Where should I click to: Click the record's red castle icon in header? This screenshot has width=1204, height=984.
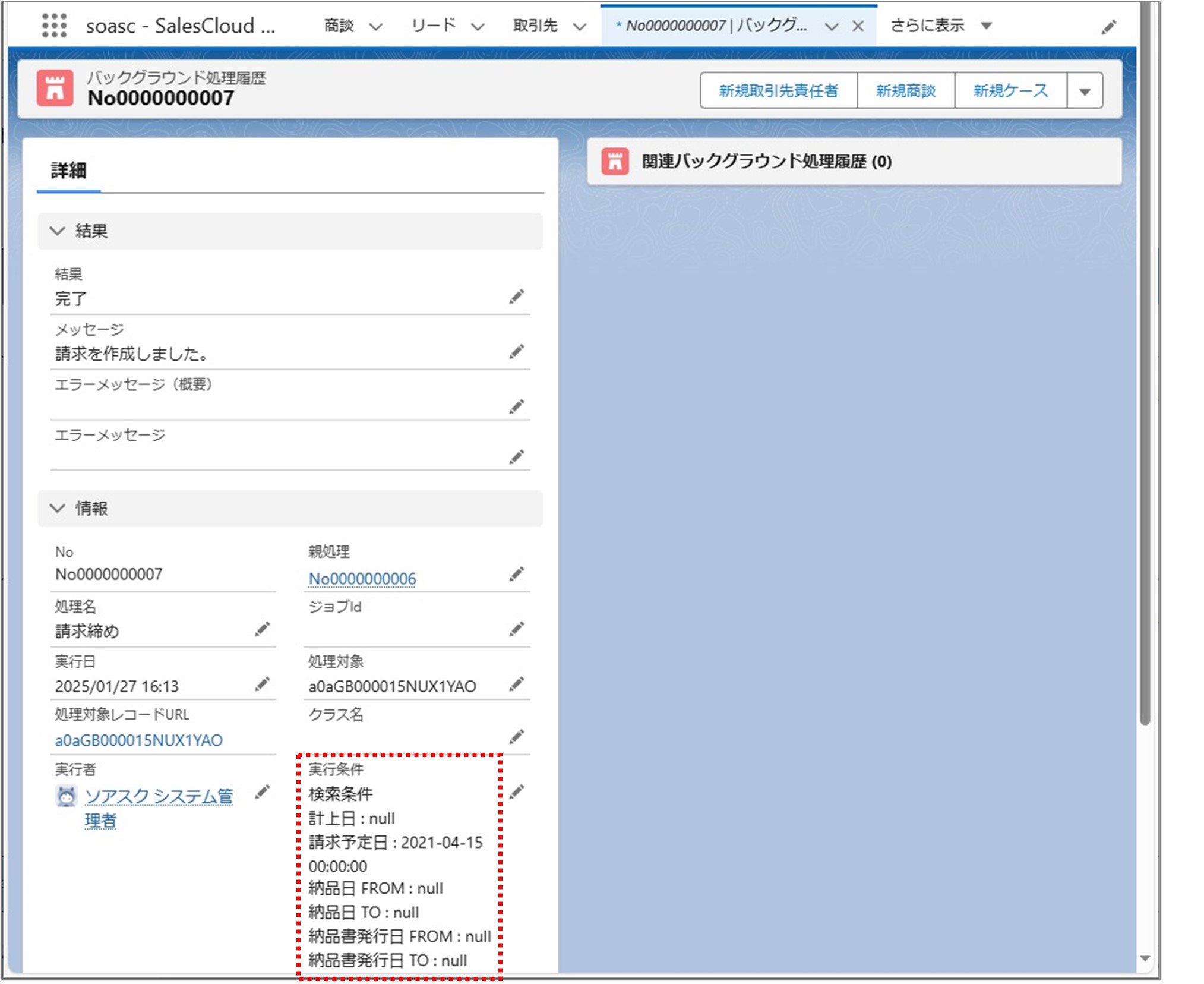tap(55, 88)
